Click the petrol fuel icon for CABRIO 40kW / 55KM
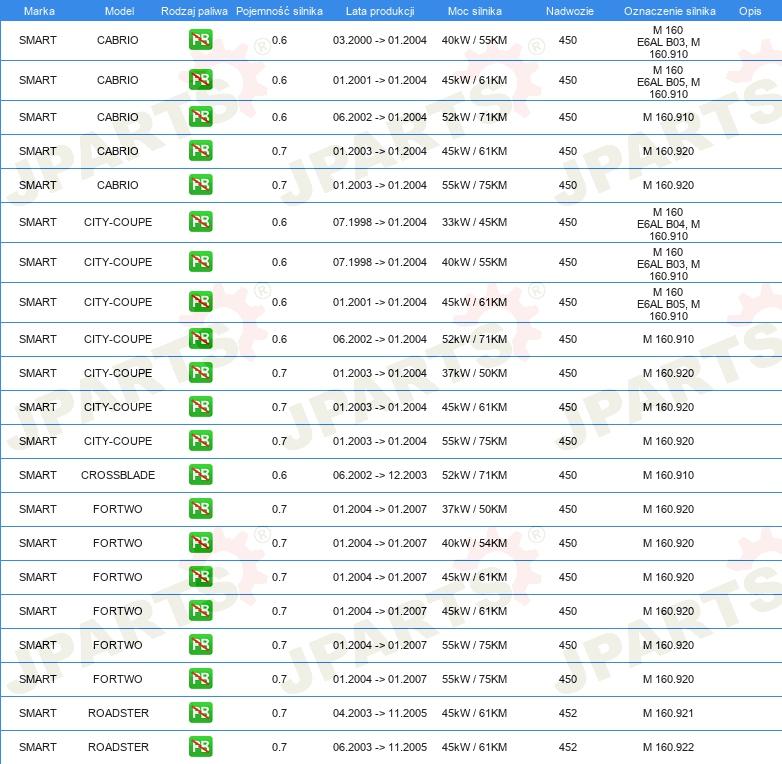Image resolution: width=782 pixels, height=764 pixels. (200, 40)
